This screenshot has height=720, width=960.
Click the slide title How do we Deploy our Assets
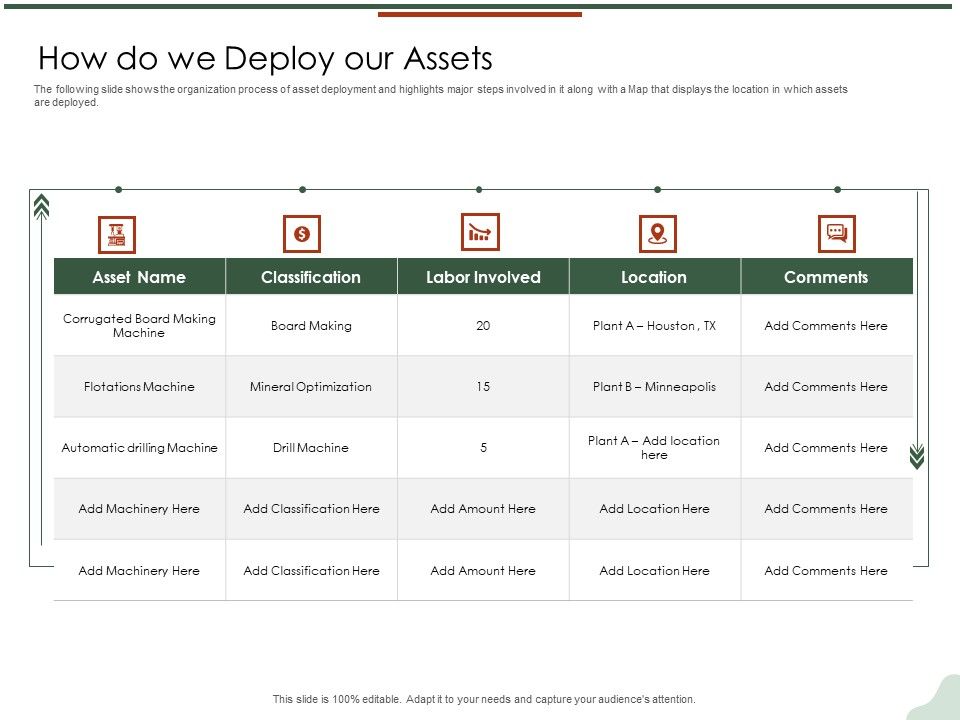coord(265,59)
